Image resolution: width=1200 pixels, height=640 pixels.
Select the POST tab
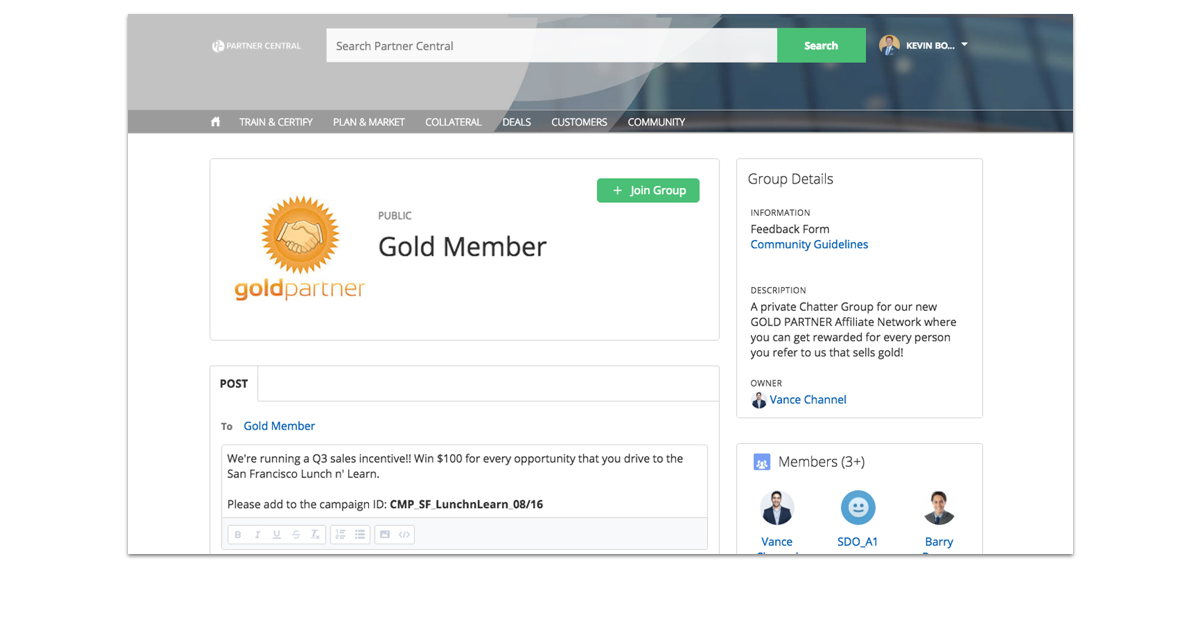coord(234,384)
